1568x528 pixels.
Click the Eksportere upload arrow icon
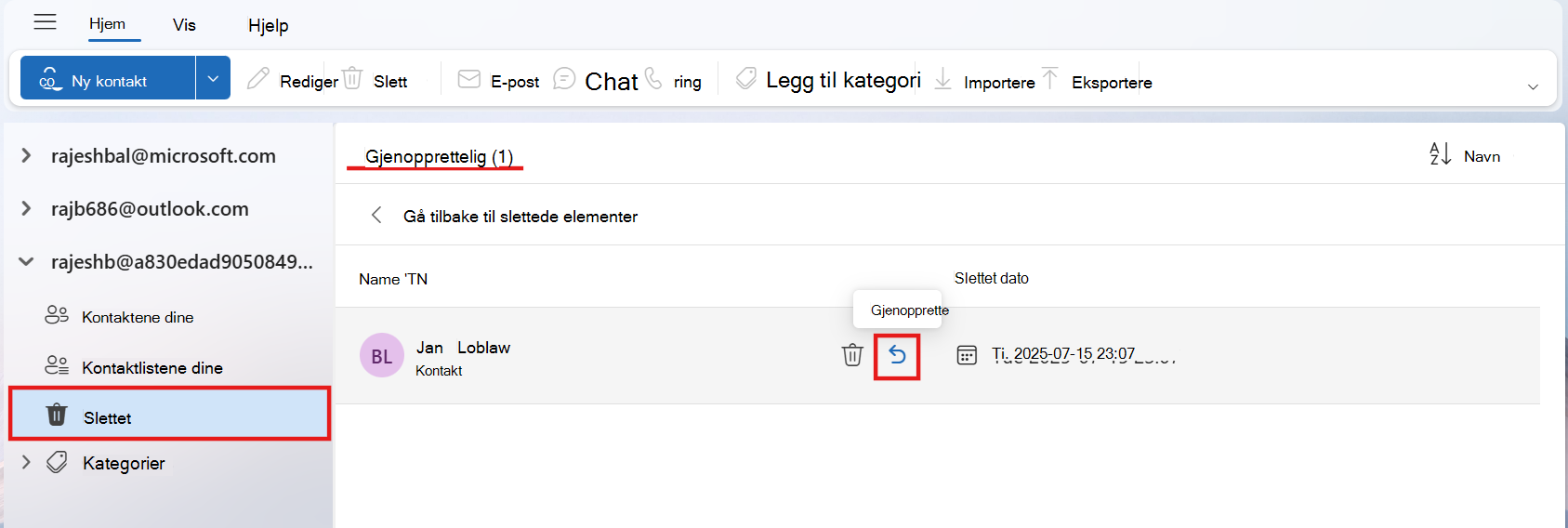[x=1049, y=78]
